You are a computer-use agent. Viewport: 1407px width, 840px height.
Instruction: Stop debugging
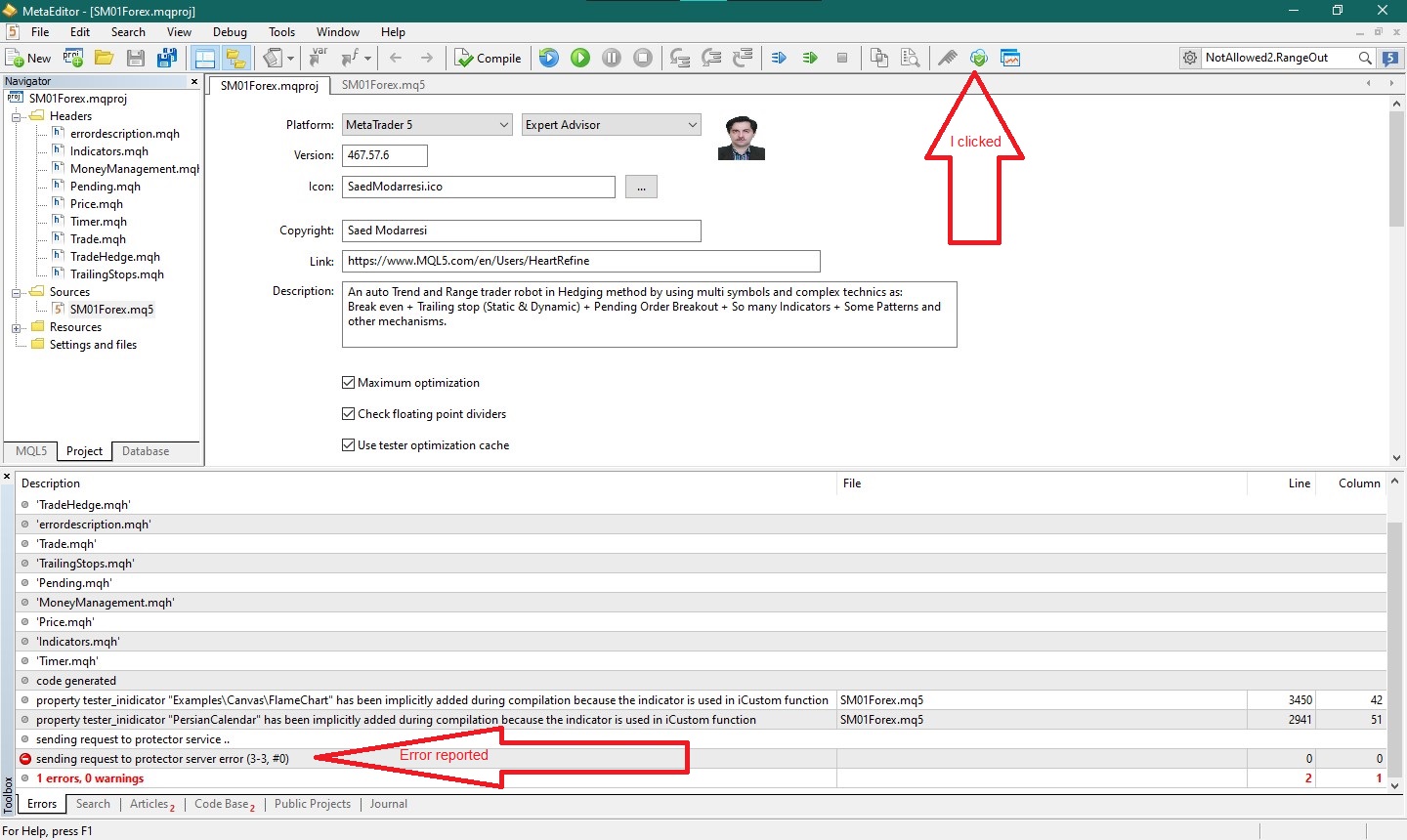643,58
